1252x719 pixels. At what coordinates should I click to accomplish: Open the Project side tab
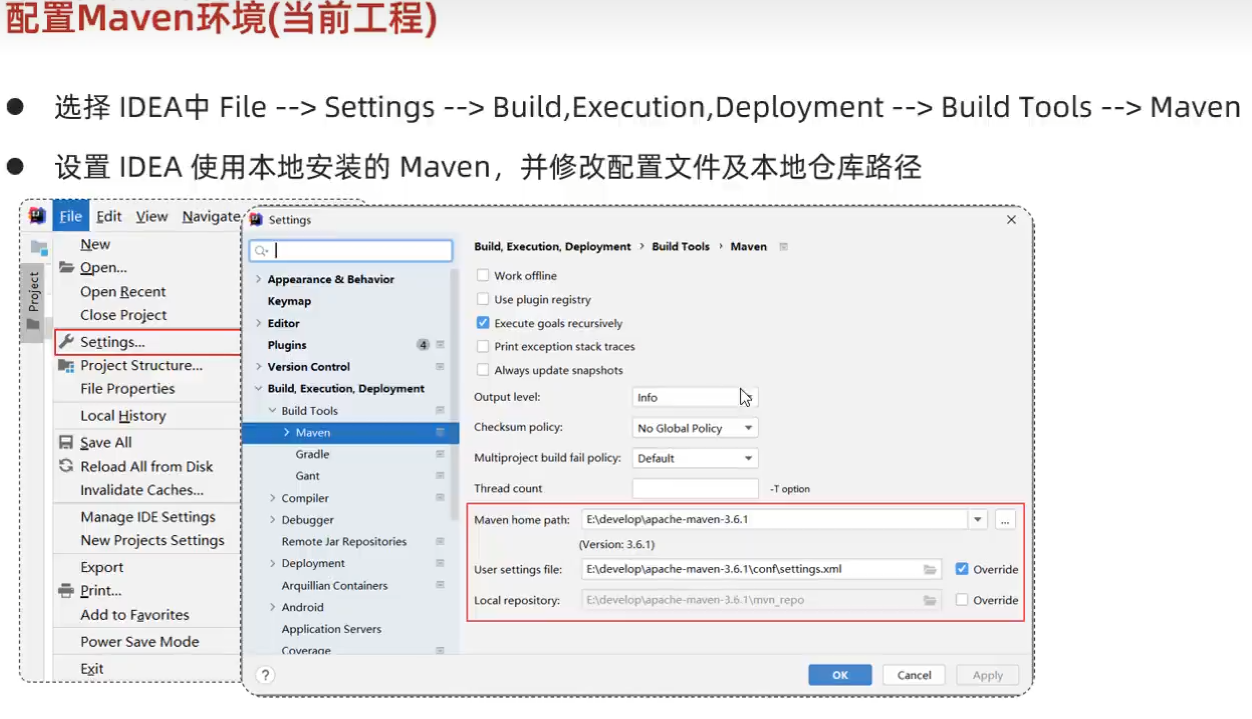pyautogui.click(x=33, y=303)
